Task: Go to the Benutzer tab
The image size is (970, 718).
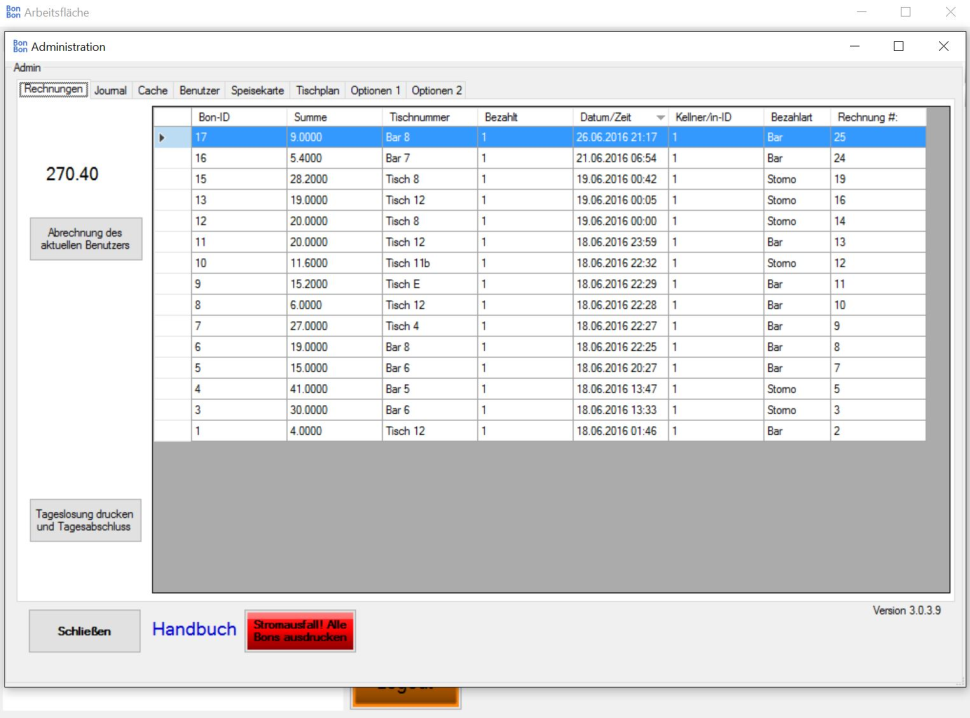Action: click(x=199, y=90)
